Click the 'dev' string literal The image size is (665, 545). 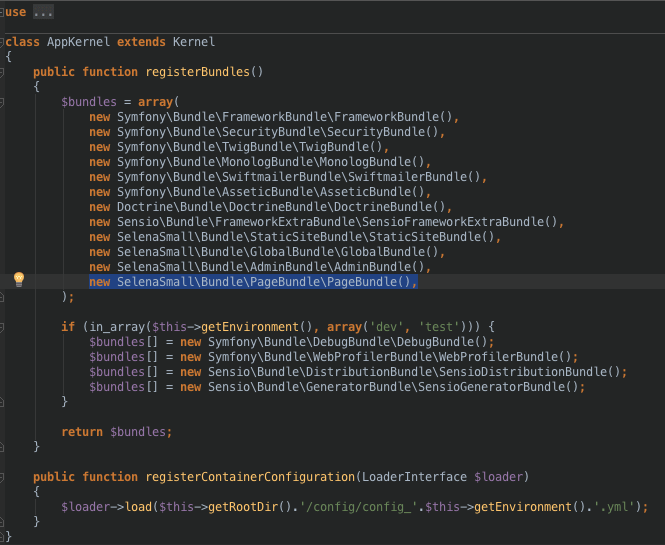pos(386,327)
